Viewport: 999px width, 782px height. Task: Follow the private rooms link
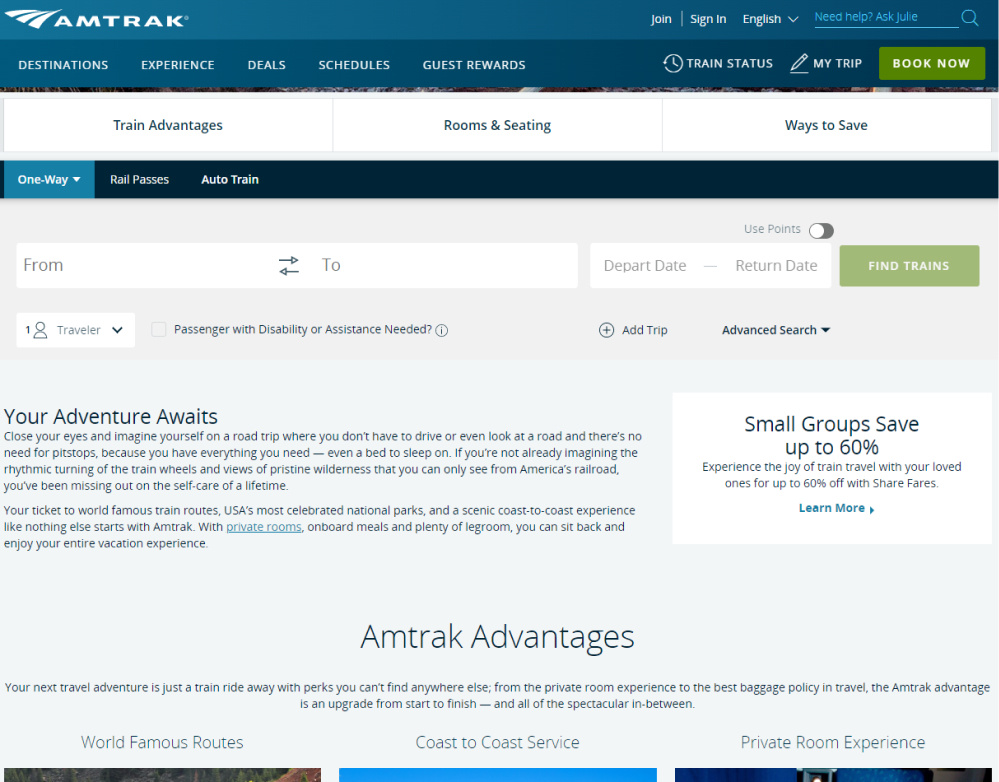(264, 527)
